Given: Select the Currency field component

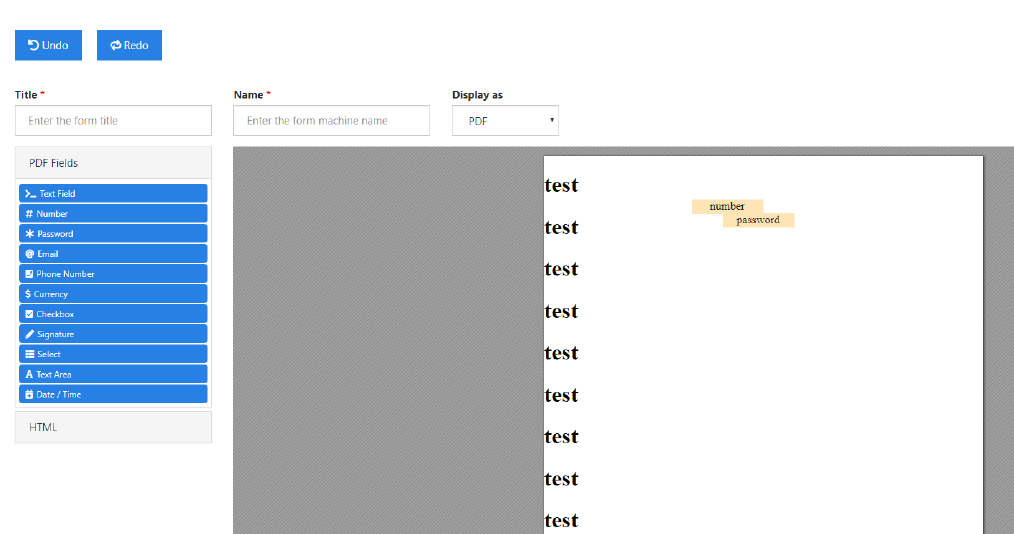Looking at the screenshot, I should [113, 294].
